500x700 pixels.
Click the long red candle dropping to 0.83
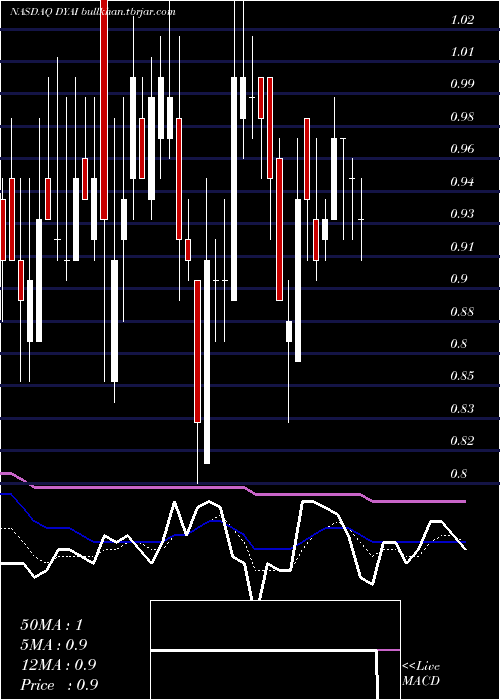tap(197, 351)
